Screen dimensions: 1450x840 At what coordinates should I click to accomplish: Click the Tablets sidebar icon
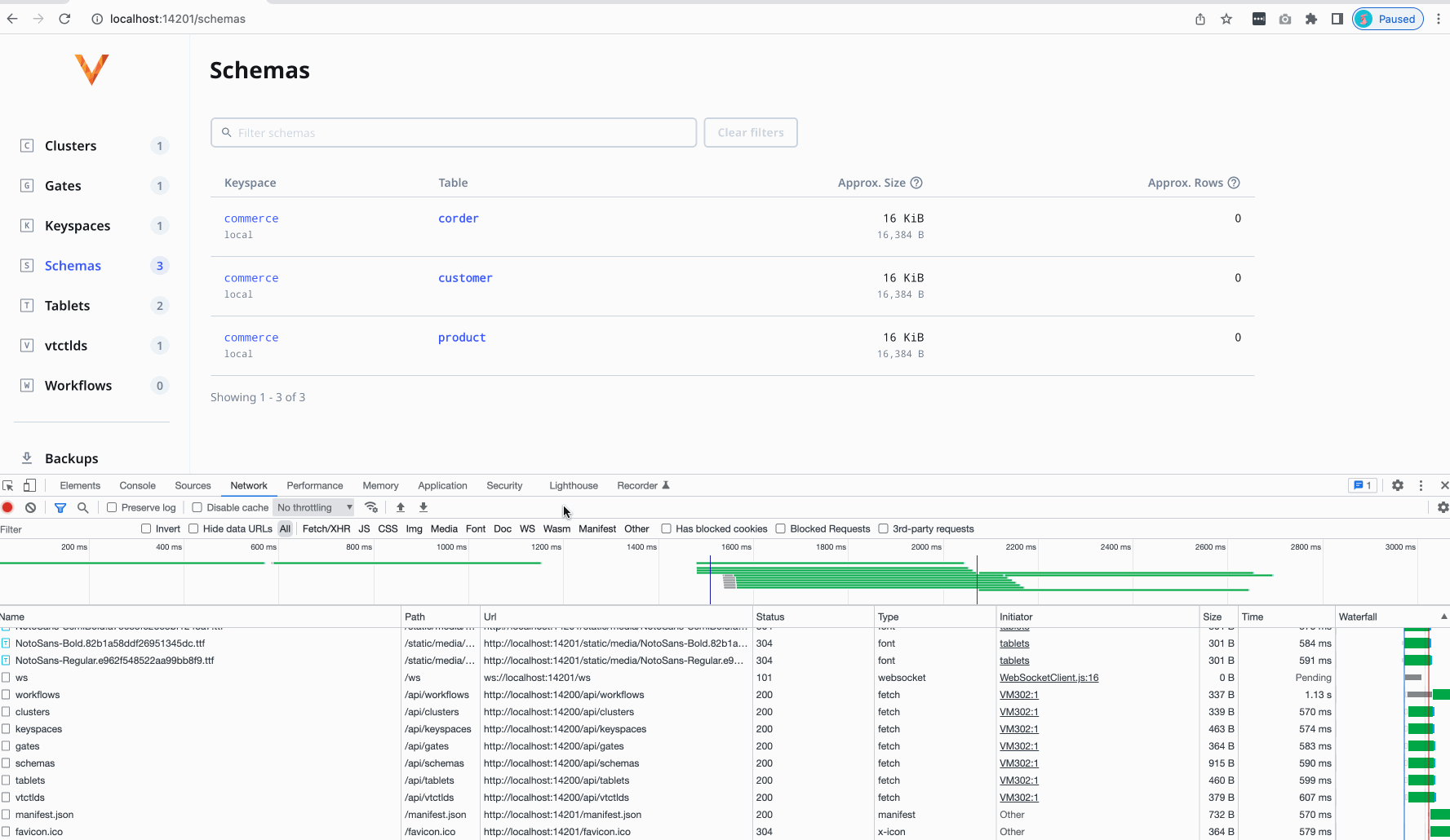click(x=27, y=306)
